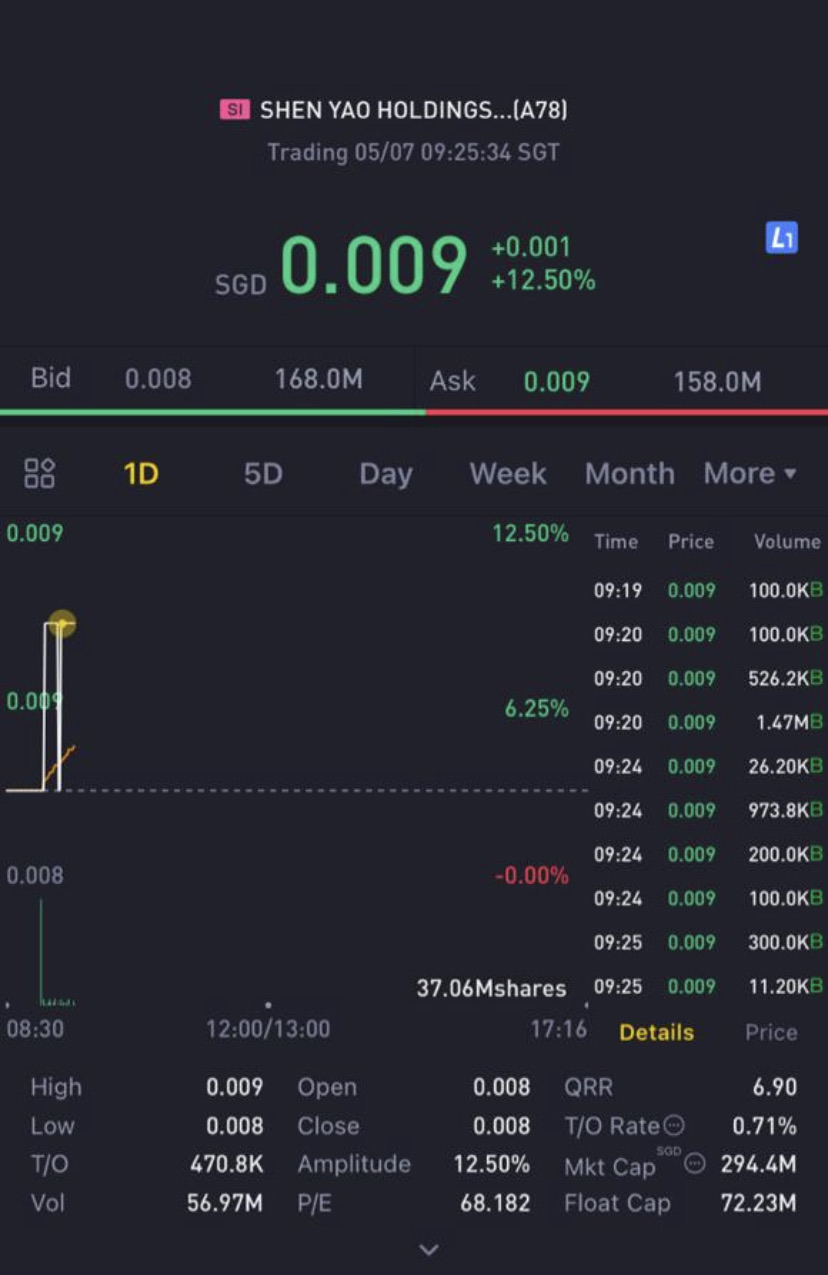Image resolution: width=828 pixels, height=1275 pixels.
Task: Tap the Mkt Cap value 294.4M
Action: (759, 1164)
